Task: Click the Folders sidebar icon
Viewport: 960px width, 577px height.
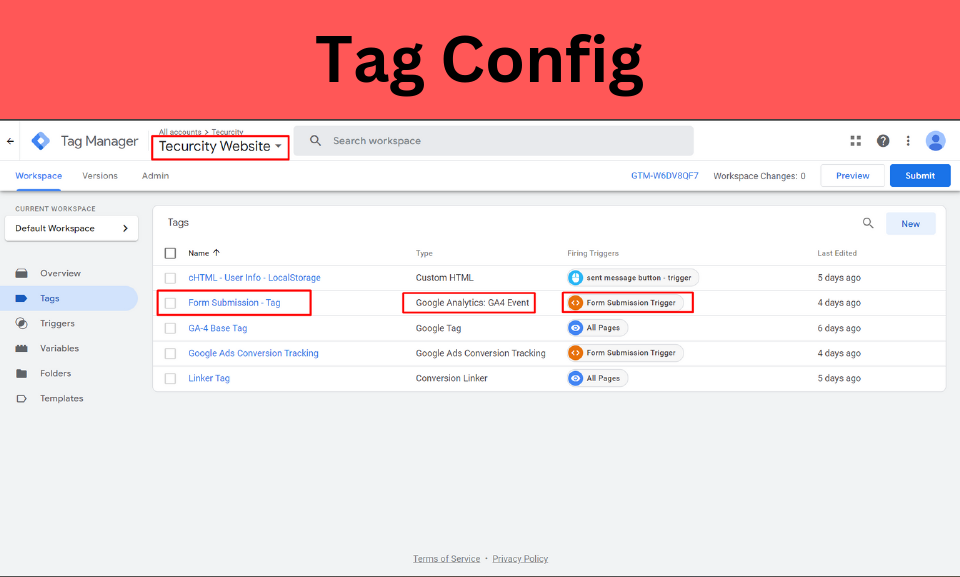Action: (21, 374)
